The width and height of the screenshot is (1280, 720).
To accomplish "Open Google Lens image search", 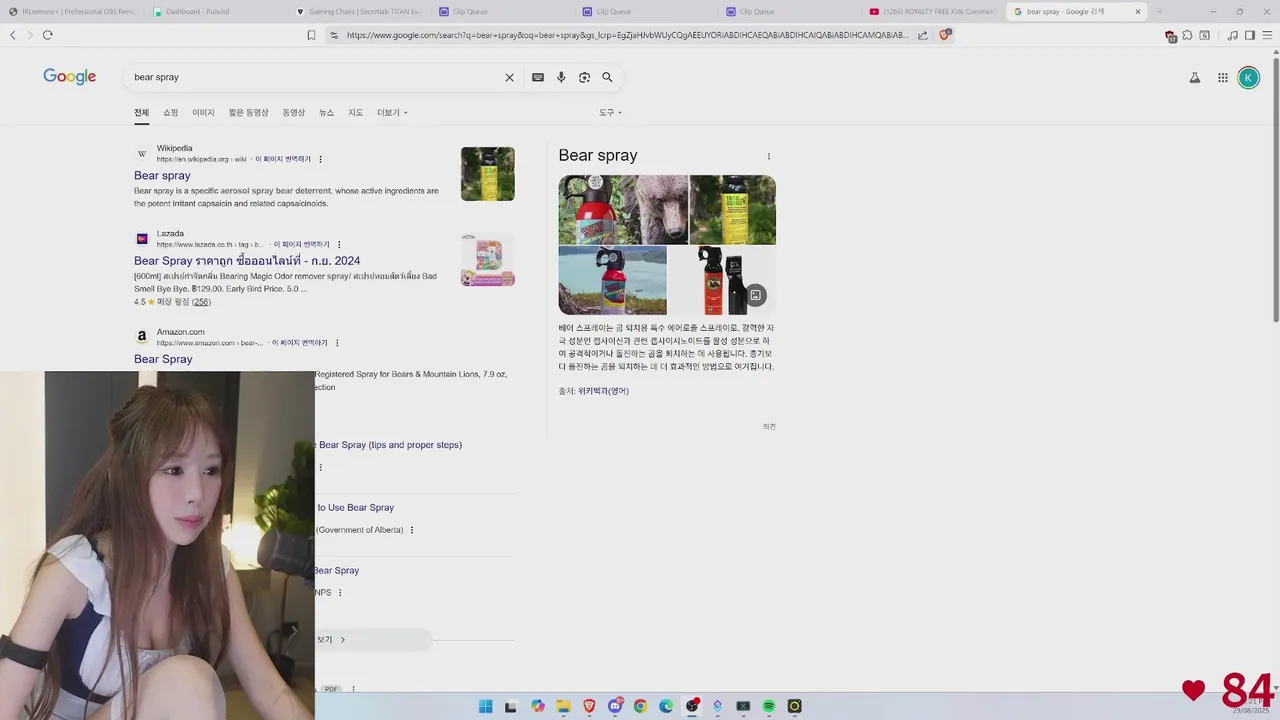I will tap(584, 77).
